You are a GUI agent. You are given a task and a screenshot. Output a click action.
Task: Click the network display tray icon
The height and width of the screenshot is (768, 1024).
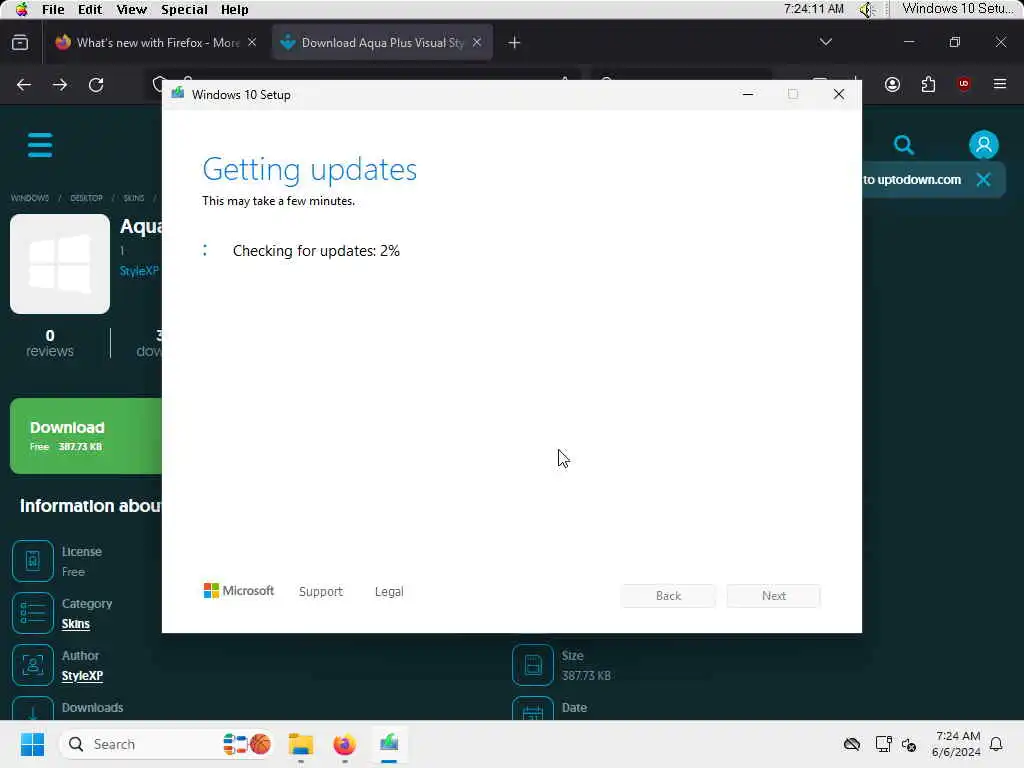[883, 744]
